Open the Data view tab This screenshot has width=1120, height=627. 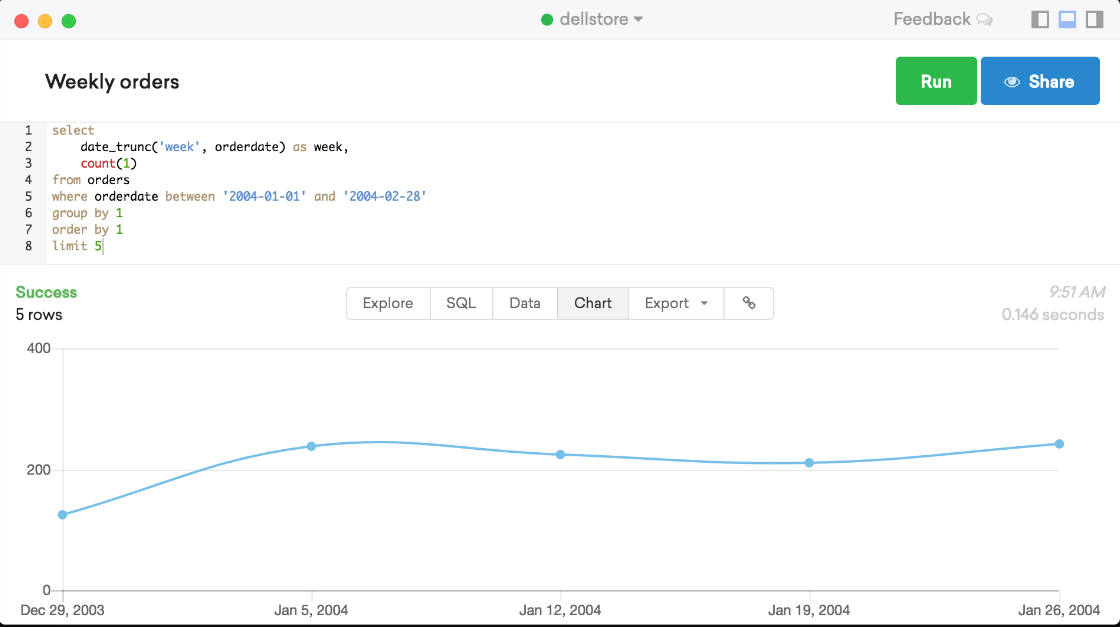525,303
